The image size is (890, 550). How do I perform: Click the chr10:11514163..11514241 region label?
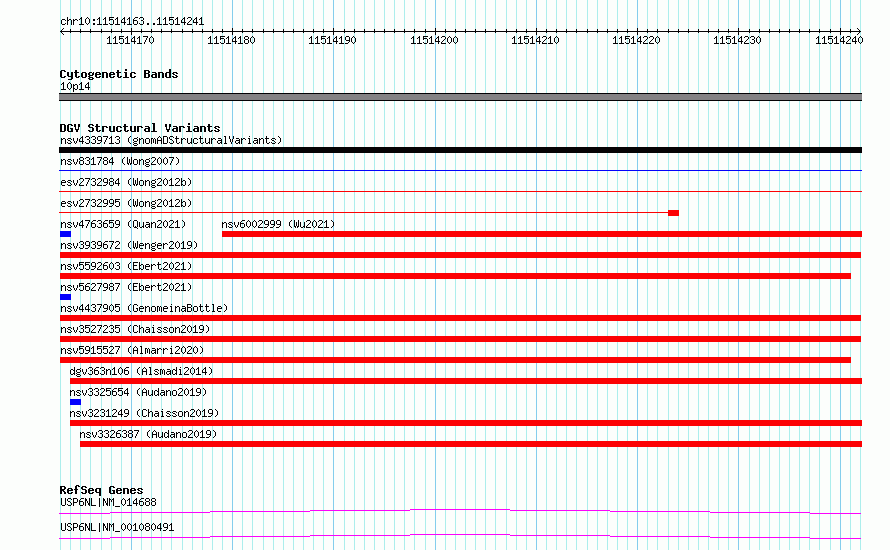(132, 22)
